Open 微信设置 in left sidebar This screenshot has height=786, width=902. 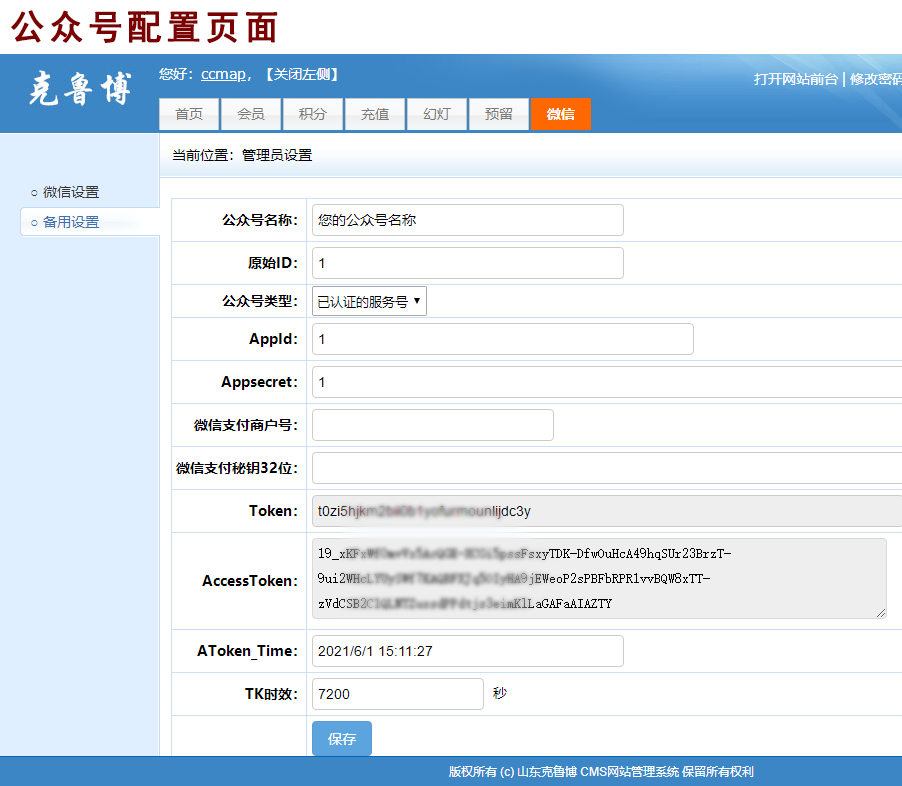pos(71,192)
